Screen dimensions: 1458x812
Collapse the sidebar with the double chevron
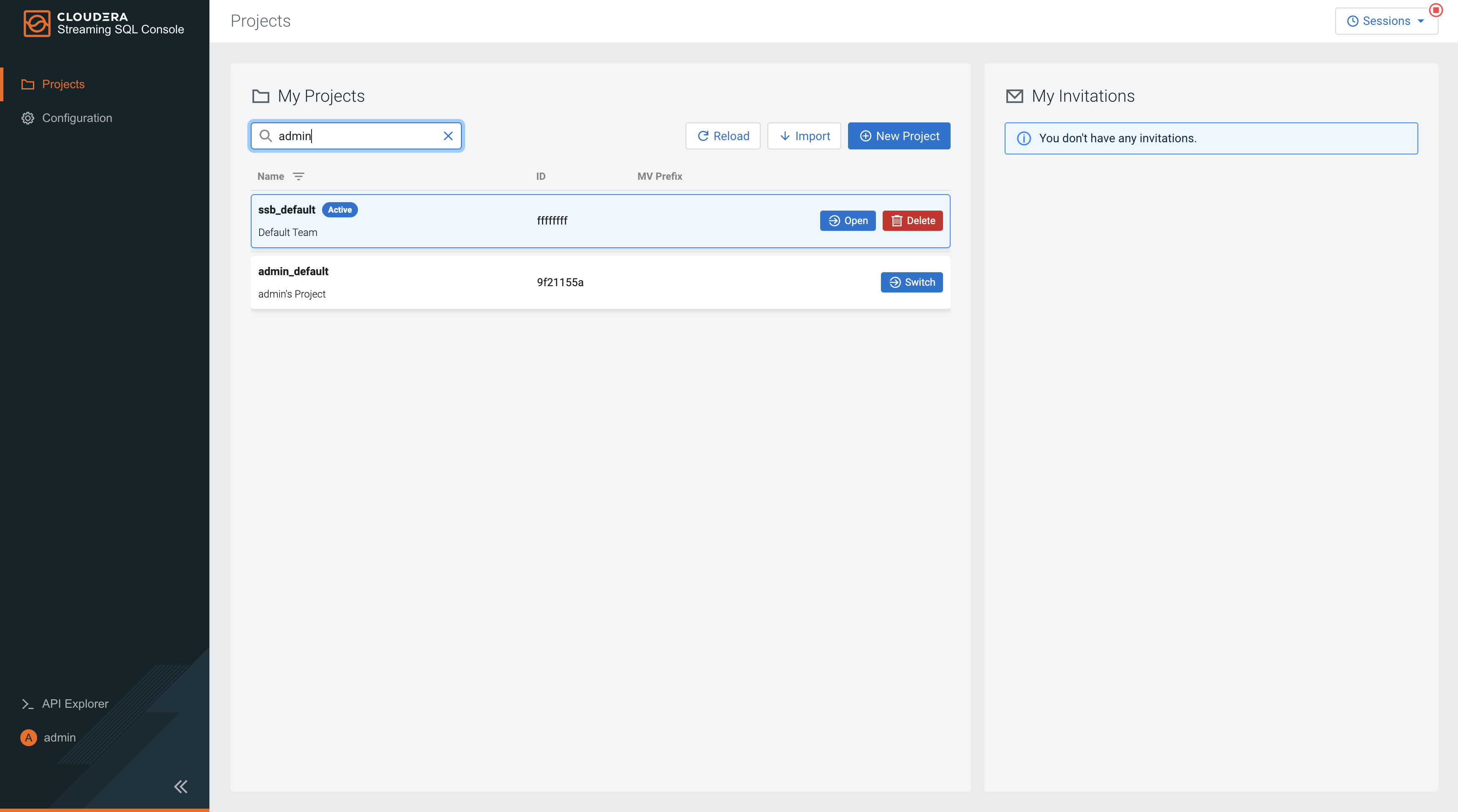pyautogui.click(x=181, y=786)
